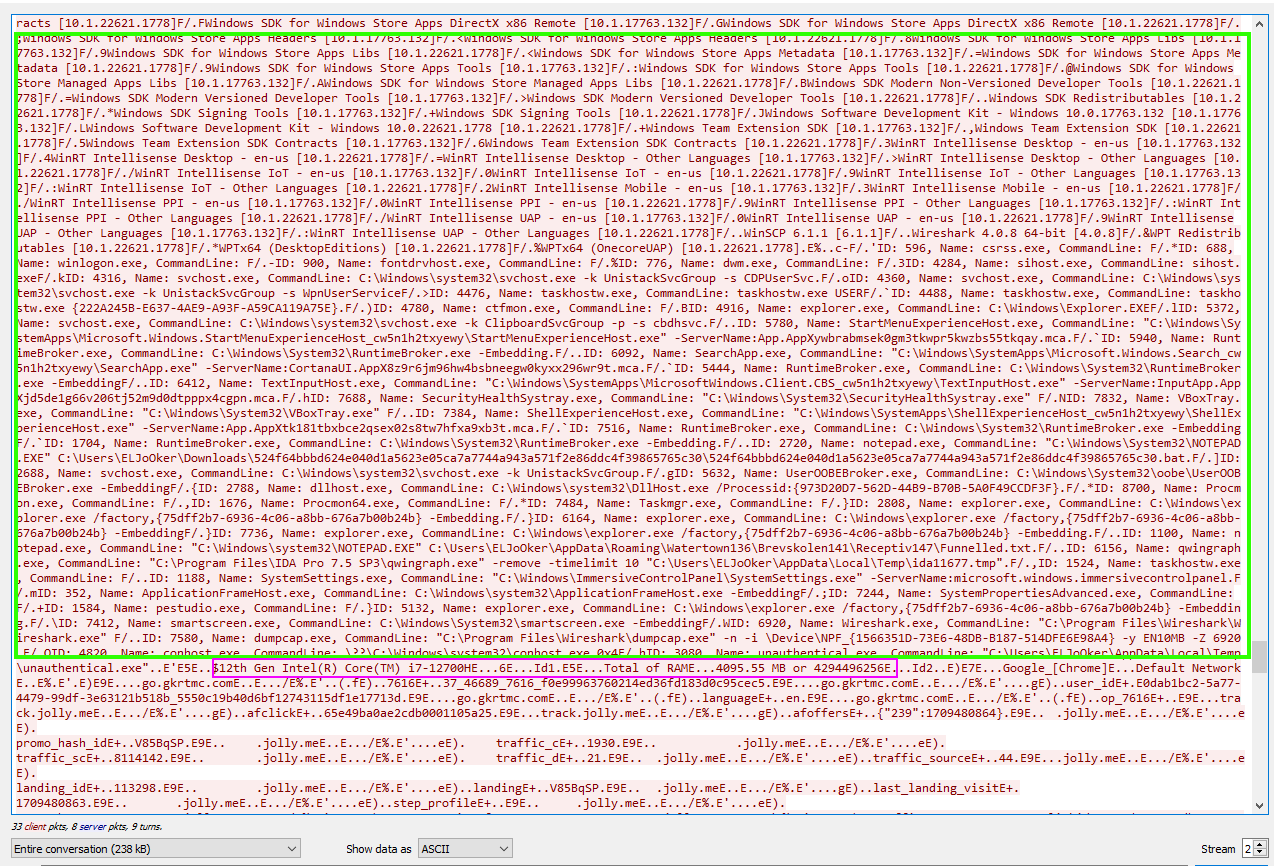1274x866 pixels.
Task: Click the Stream number input field
Action: click(1247, 848)
